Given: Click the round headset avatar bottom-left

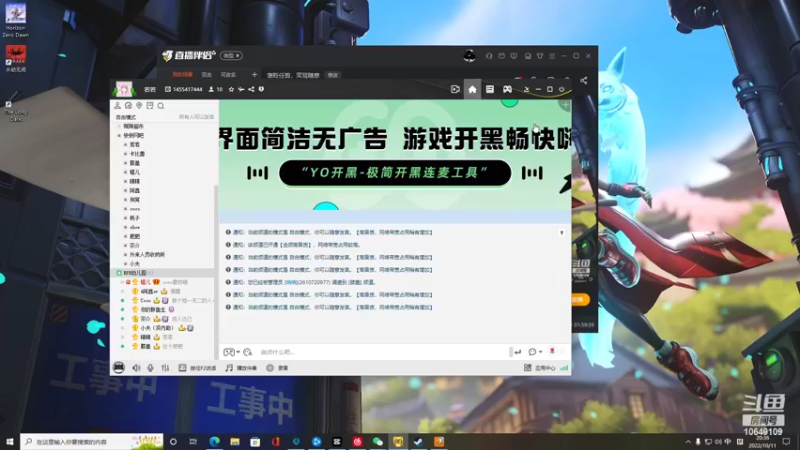Looking at the screenshot, I should (x=119, y=367).
